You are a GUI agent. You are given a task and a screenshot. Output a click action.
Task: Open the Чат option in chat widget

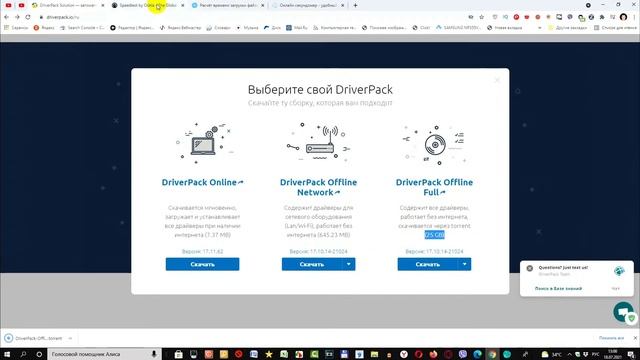(x=616, y=289)
